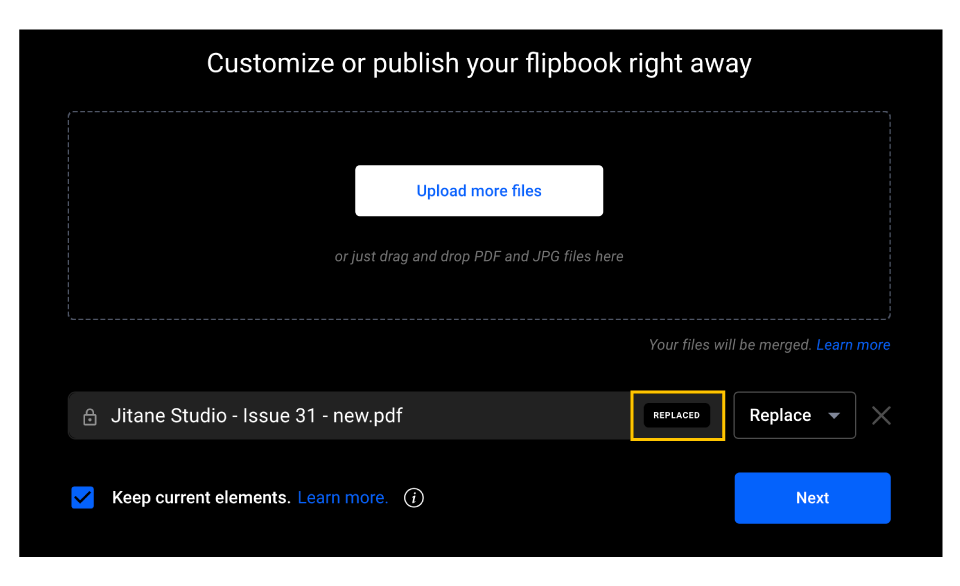Open Learn more beside Keep current elements

[x=342, y=497]
